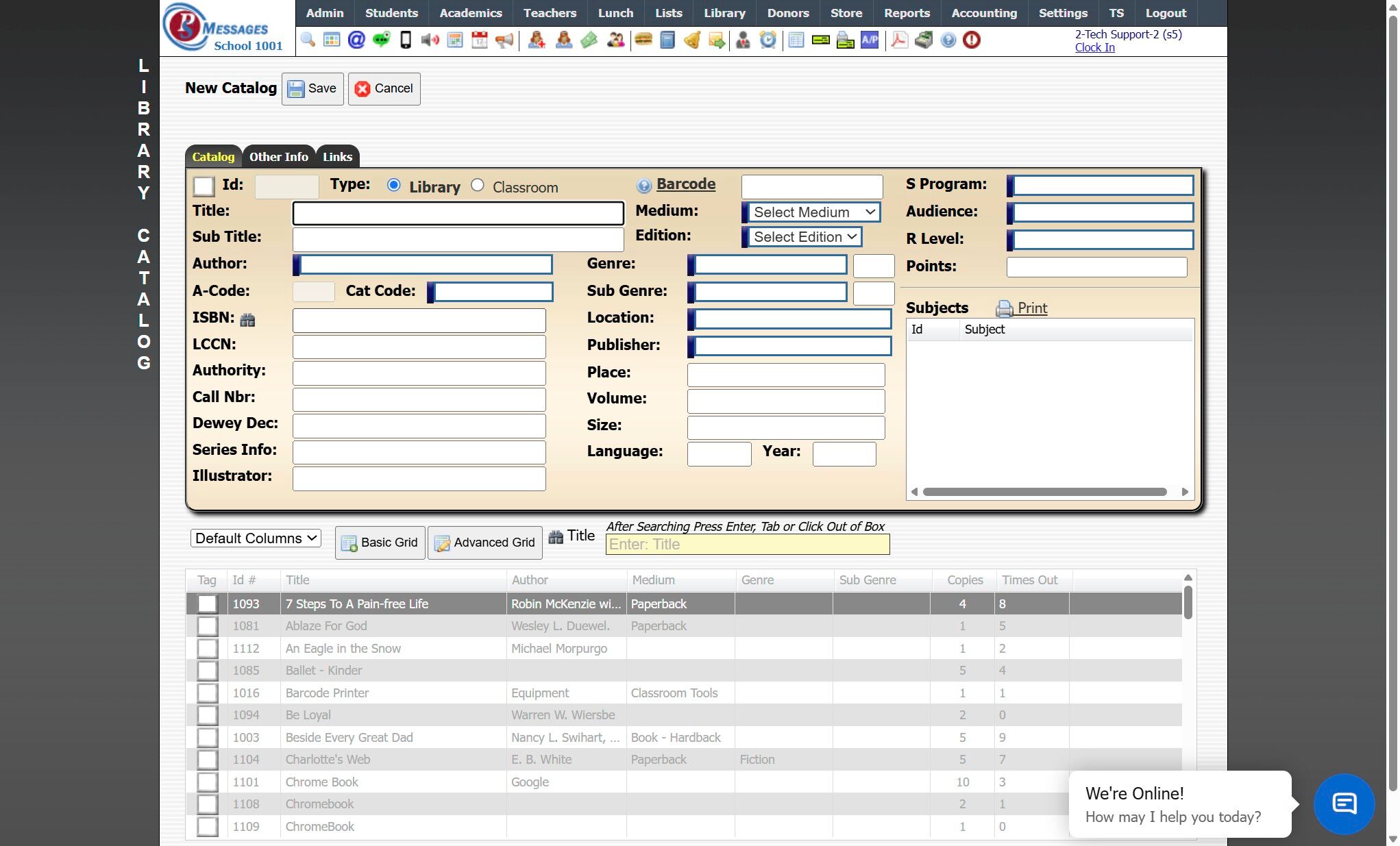This screenshot has width=1400, height=846.
Task: Click the Save button
Action: point(312,88)
